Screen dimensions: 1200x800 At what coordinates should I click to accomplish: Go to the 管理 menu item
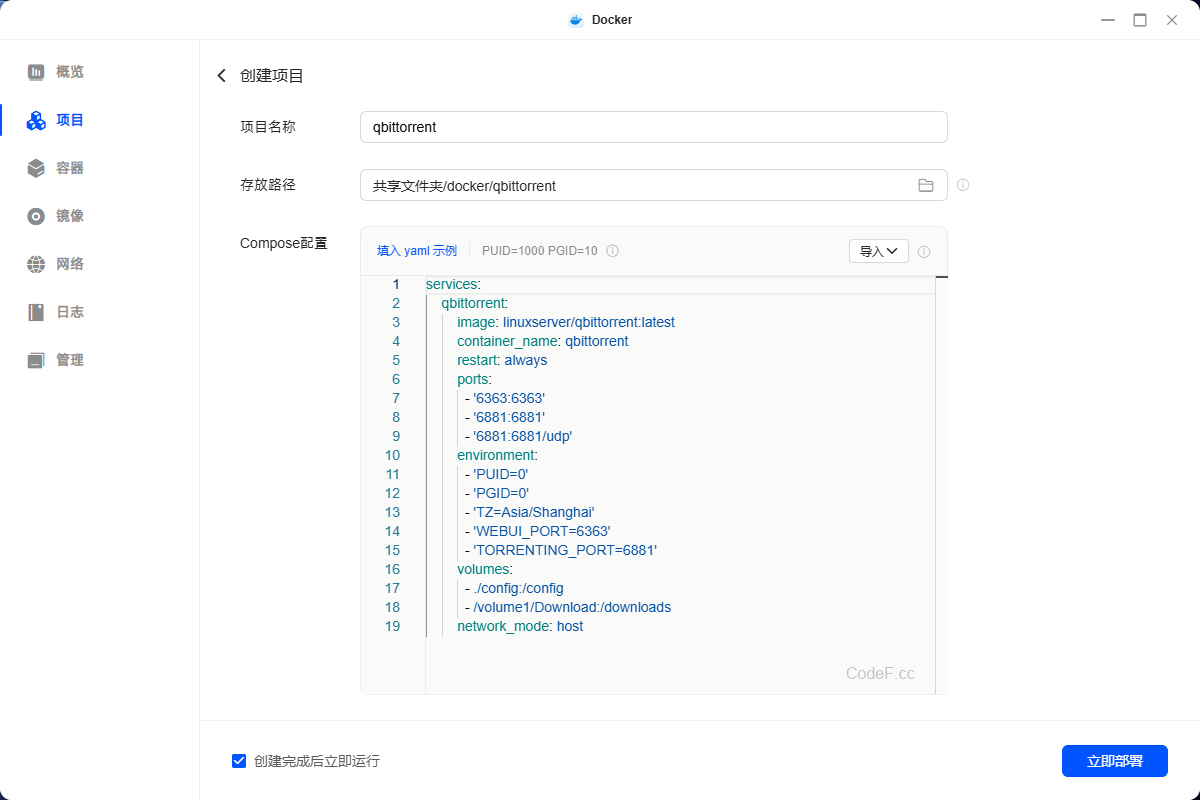click(70, 360)
